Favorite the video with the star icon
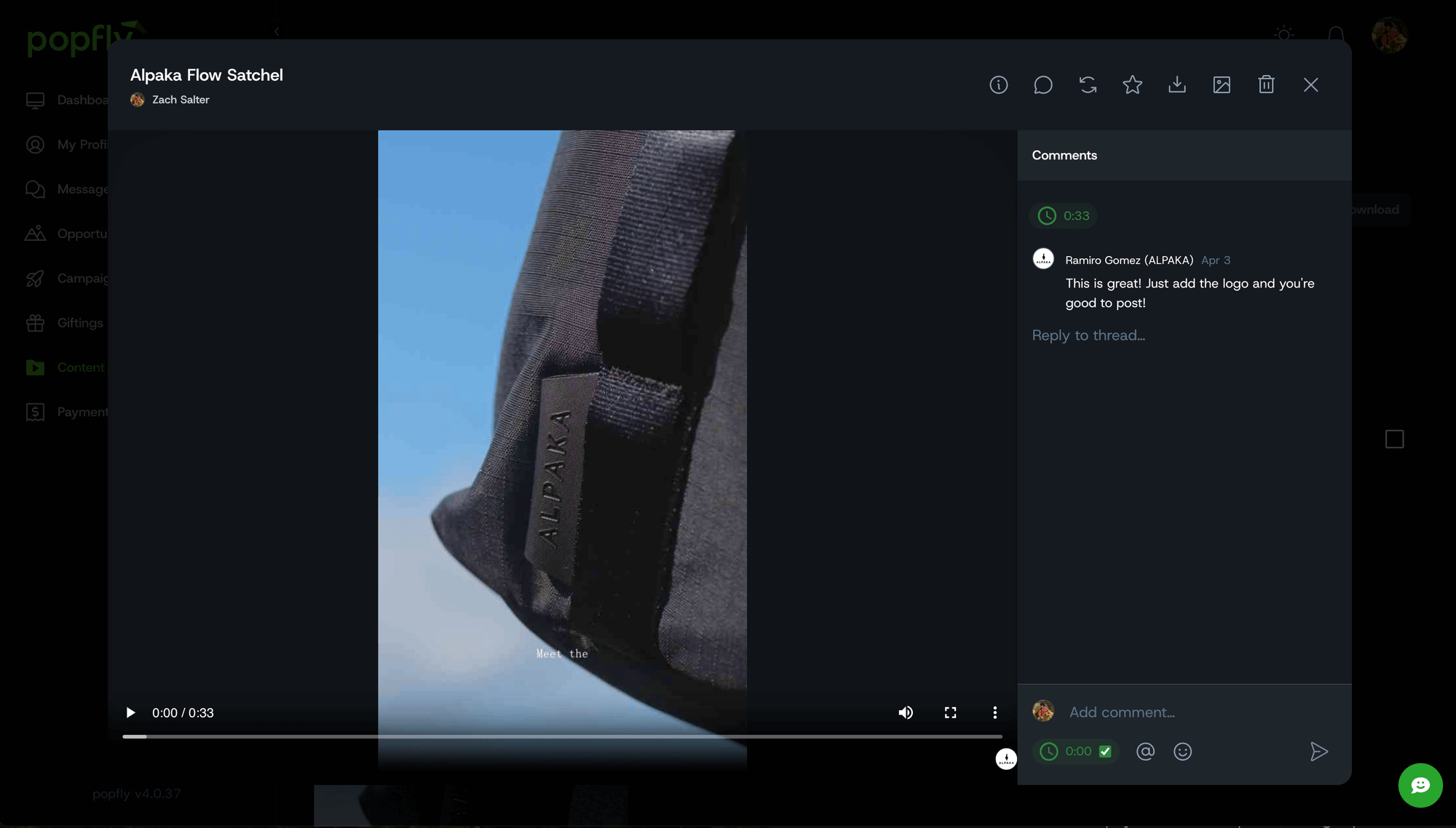 [x=1133, y=84]
